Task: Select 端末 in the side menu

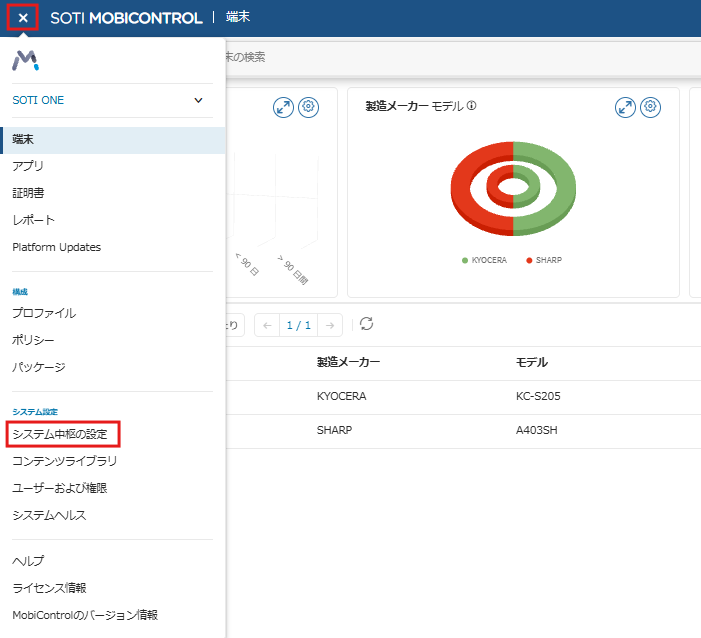Action: (113, 140)
